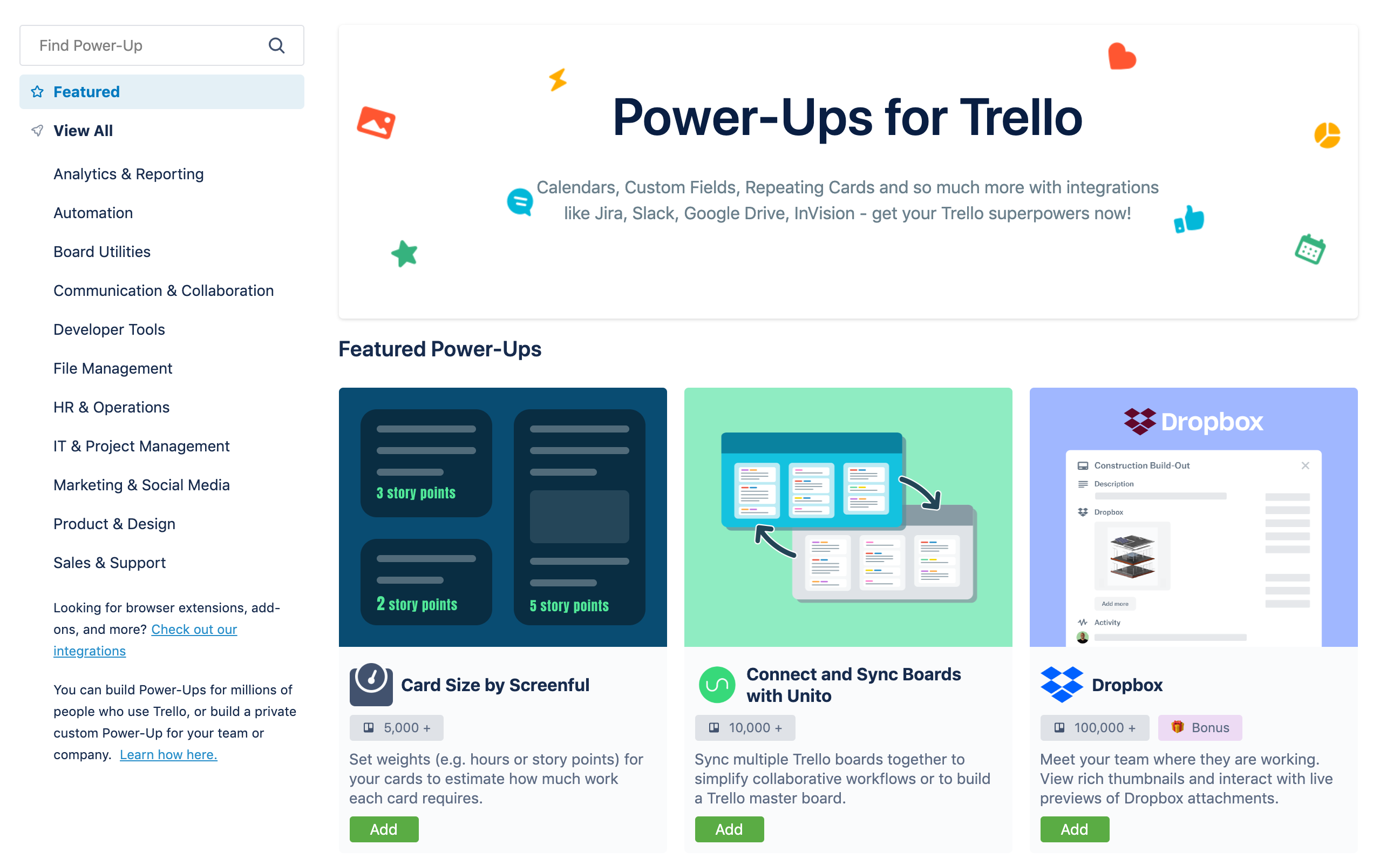Click the Find Power-Up input field
Image resolution: width=1400 pixels, height=865 pixels.
[x=161, y=45]
